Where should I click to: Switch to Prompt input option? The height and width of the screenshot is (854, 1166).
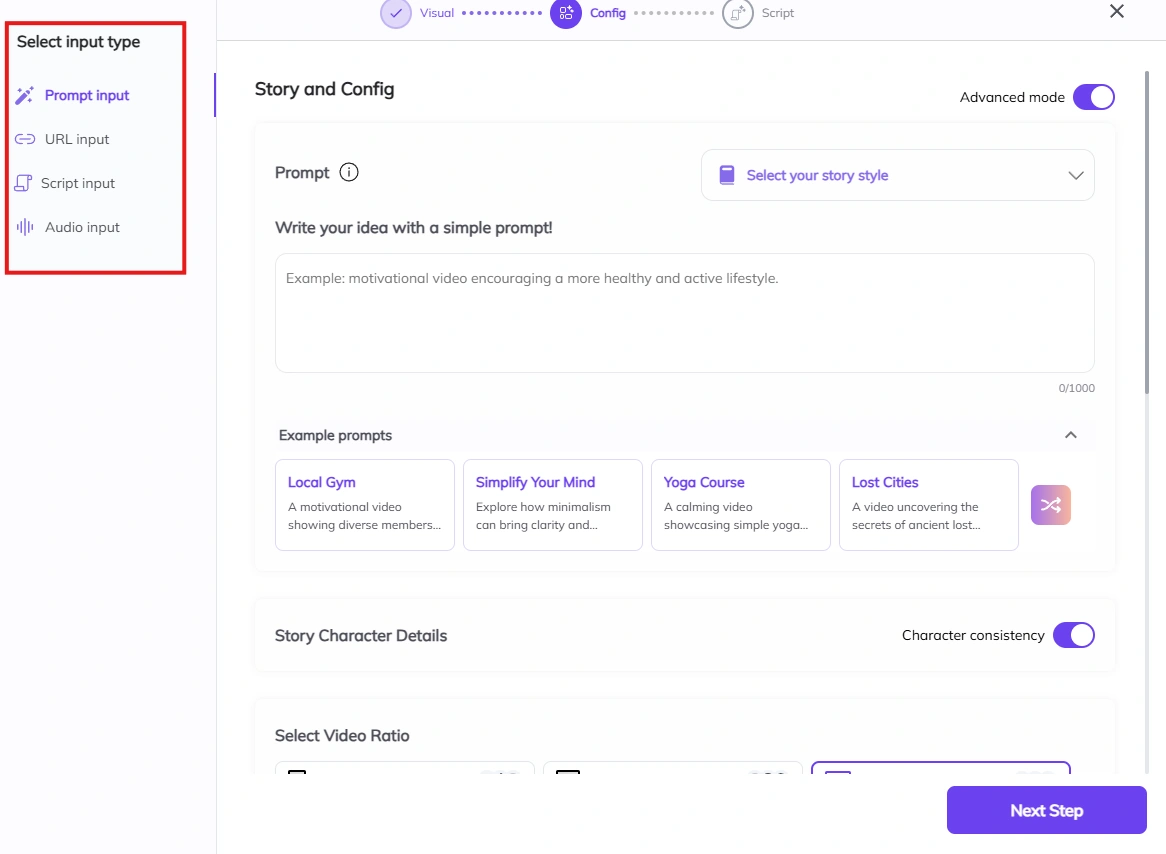click(87, 95)
